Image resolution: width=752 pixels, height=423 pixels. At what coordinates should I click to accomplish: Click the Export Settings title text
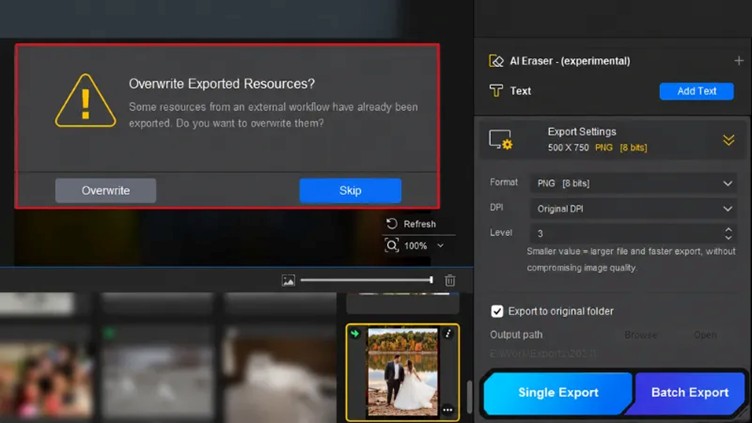582,131
